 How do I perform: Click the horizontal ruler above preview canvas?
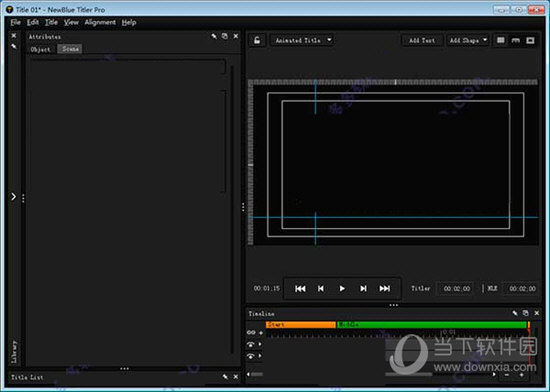point(393,82)
